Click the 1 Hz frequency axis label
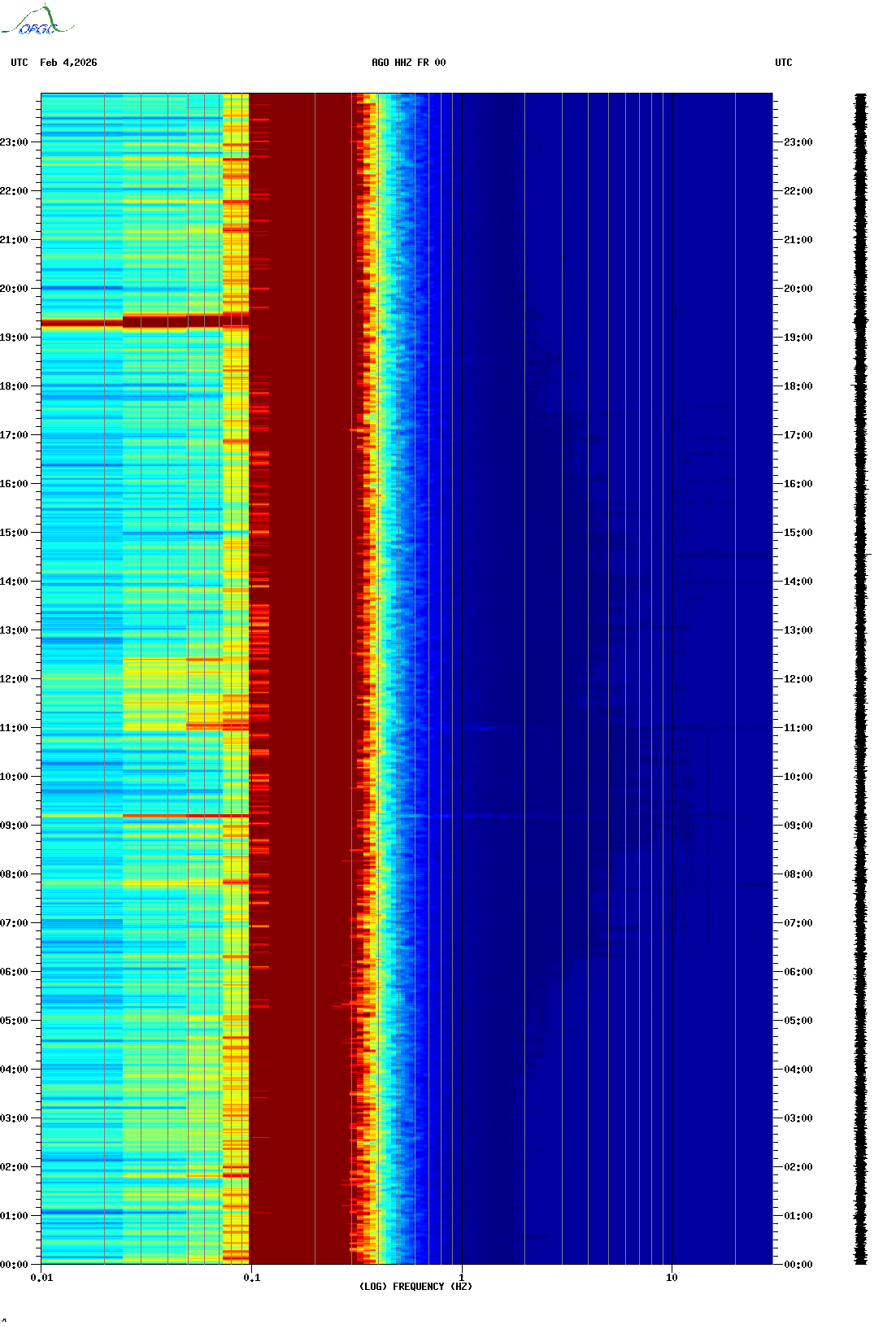The width and height of the screenshot is (896, 1329). 462,1278
